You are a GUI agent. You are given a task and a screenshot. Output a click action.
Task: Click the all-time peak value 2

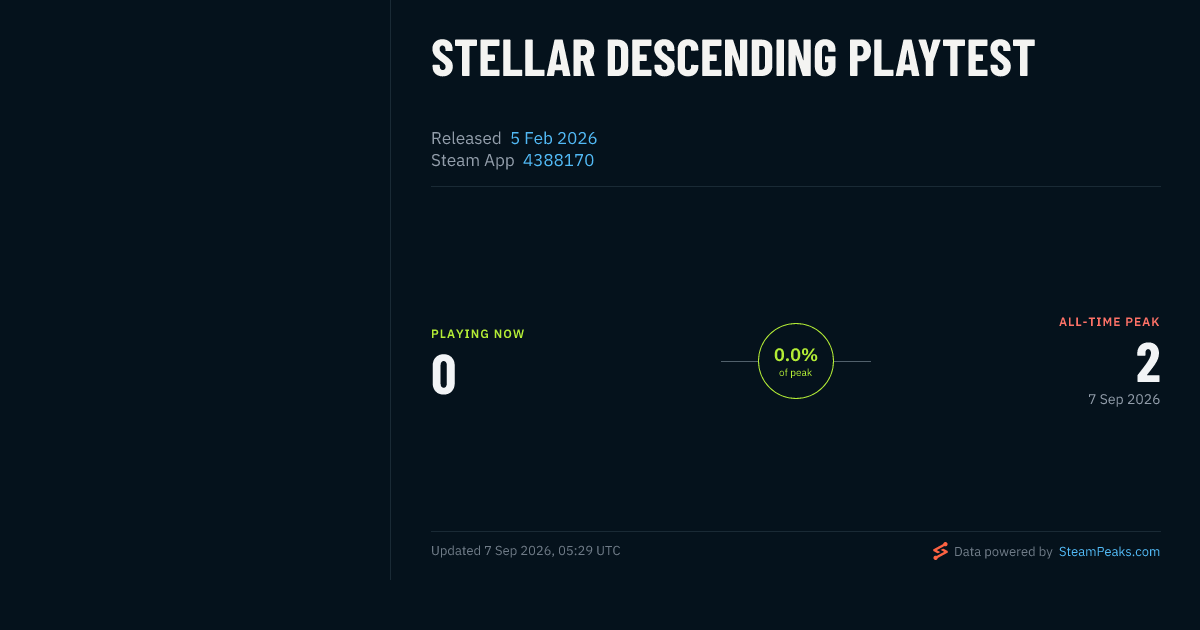pyautogui.click(x=1148, y=364)
